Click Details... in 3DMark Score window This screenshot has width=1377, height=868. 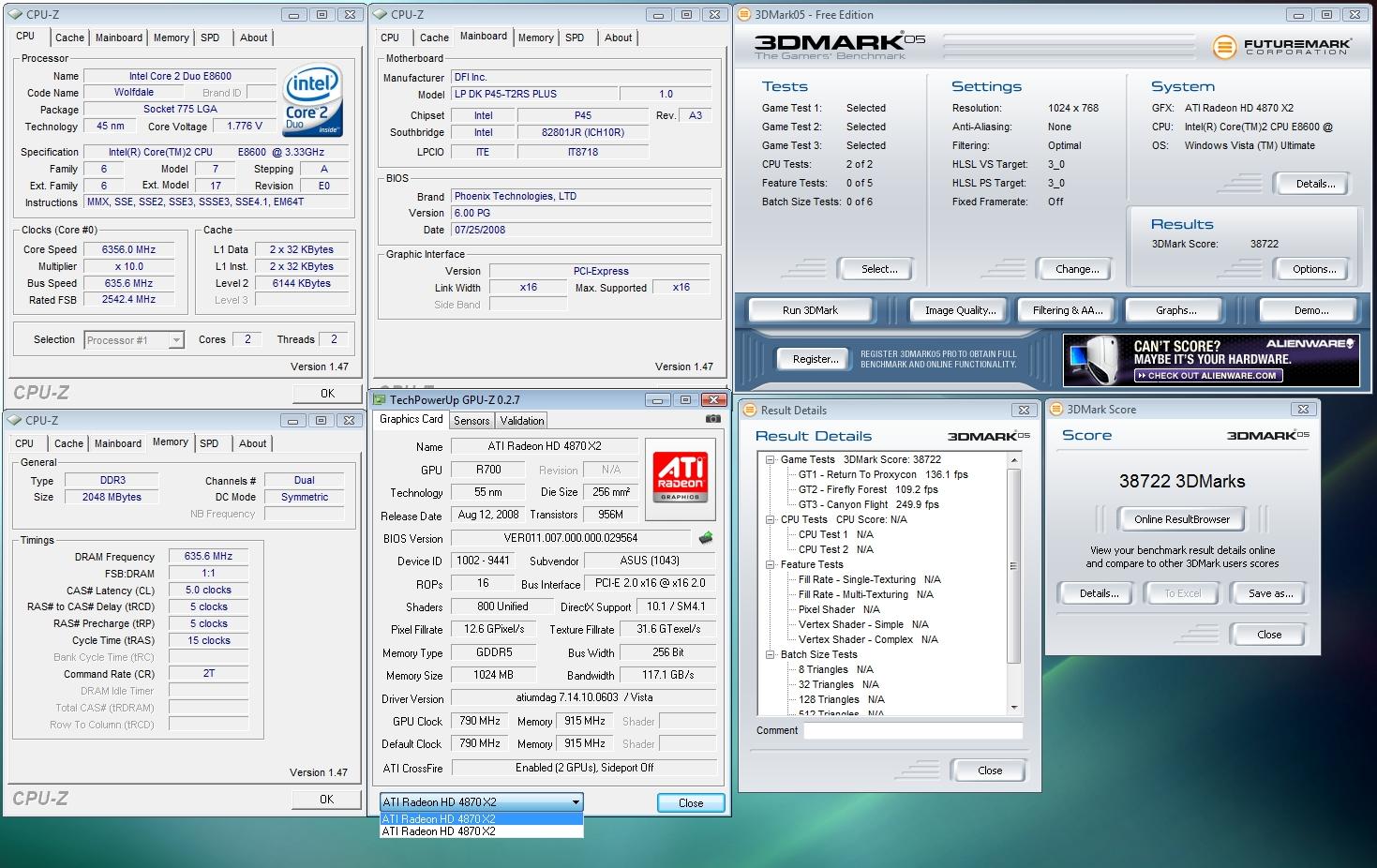point(1099,593)
